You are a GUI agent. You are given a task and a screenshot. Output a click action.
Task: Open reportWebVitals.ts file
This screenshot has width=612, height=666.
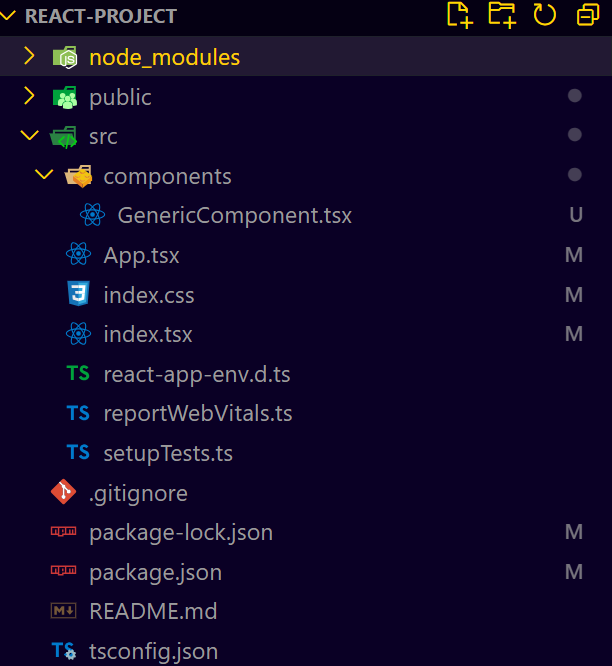198,414
